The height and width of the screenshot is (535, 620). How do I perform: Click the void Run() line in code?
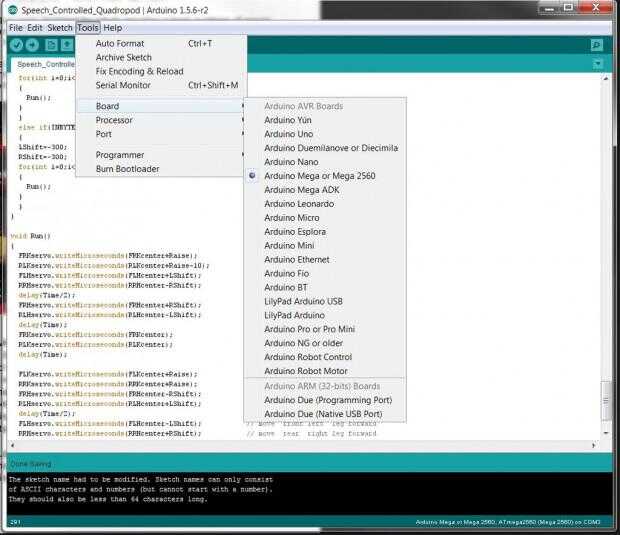[x=30, y=236]
